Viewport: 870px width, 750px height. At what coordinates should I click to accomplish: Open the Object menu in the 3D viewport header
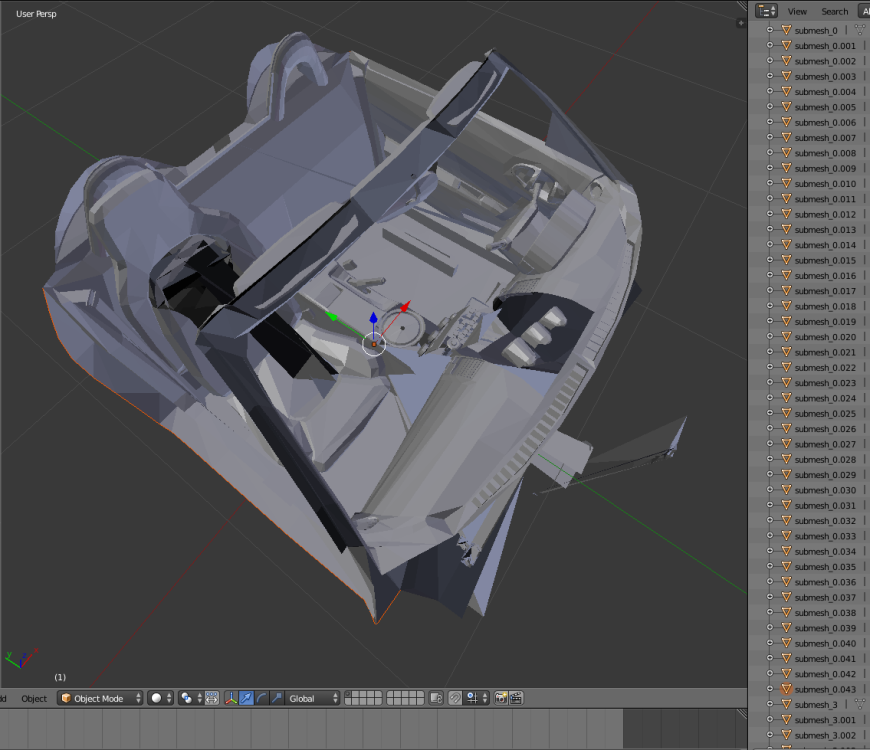pos(33,698)
